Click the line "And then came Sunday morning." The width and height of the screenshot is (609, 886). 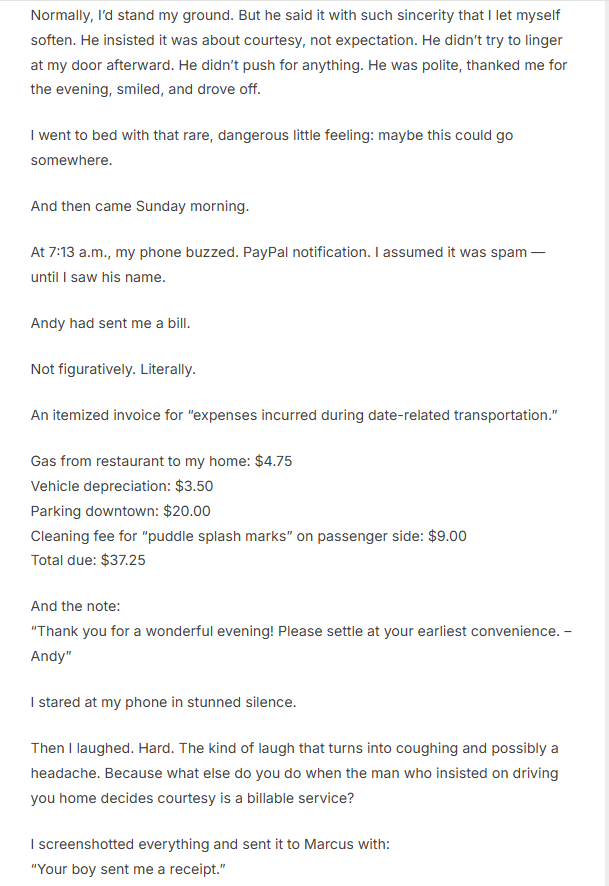[x=139, y=206]
